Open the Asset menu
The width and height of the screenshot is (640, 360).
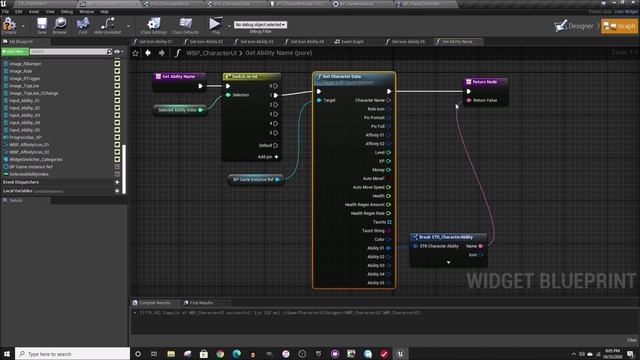click(x=33, y=11)
